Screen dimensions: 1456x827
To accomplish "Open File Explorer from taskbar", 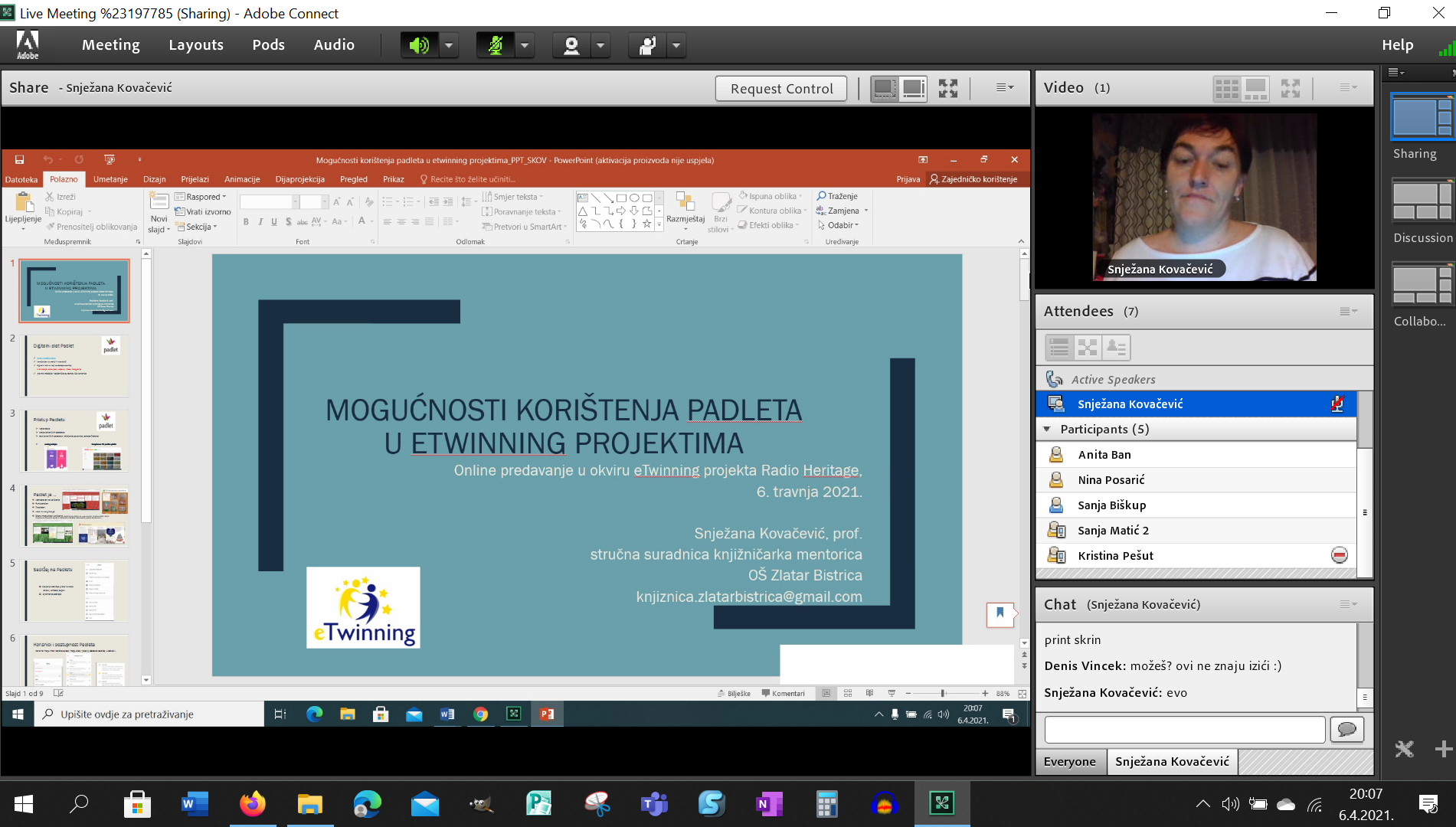I will point(309,804).
